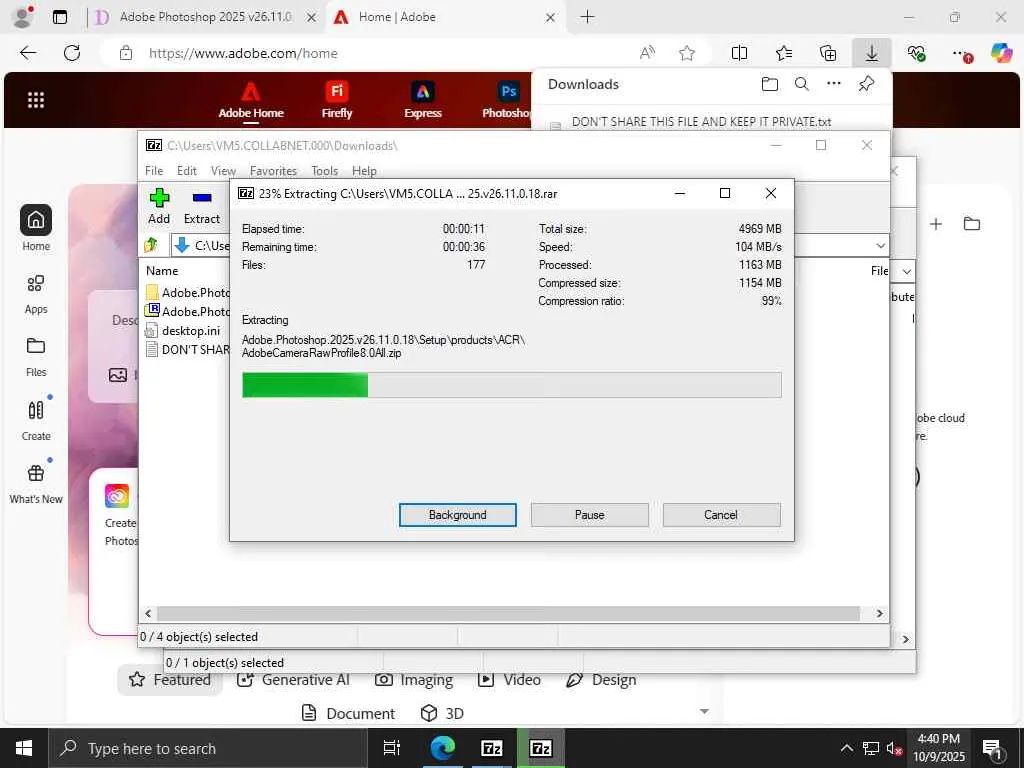1024x768 pixels.
Task: Select the Document category
Action: (349, 713)
